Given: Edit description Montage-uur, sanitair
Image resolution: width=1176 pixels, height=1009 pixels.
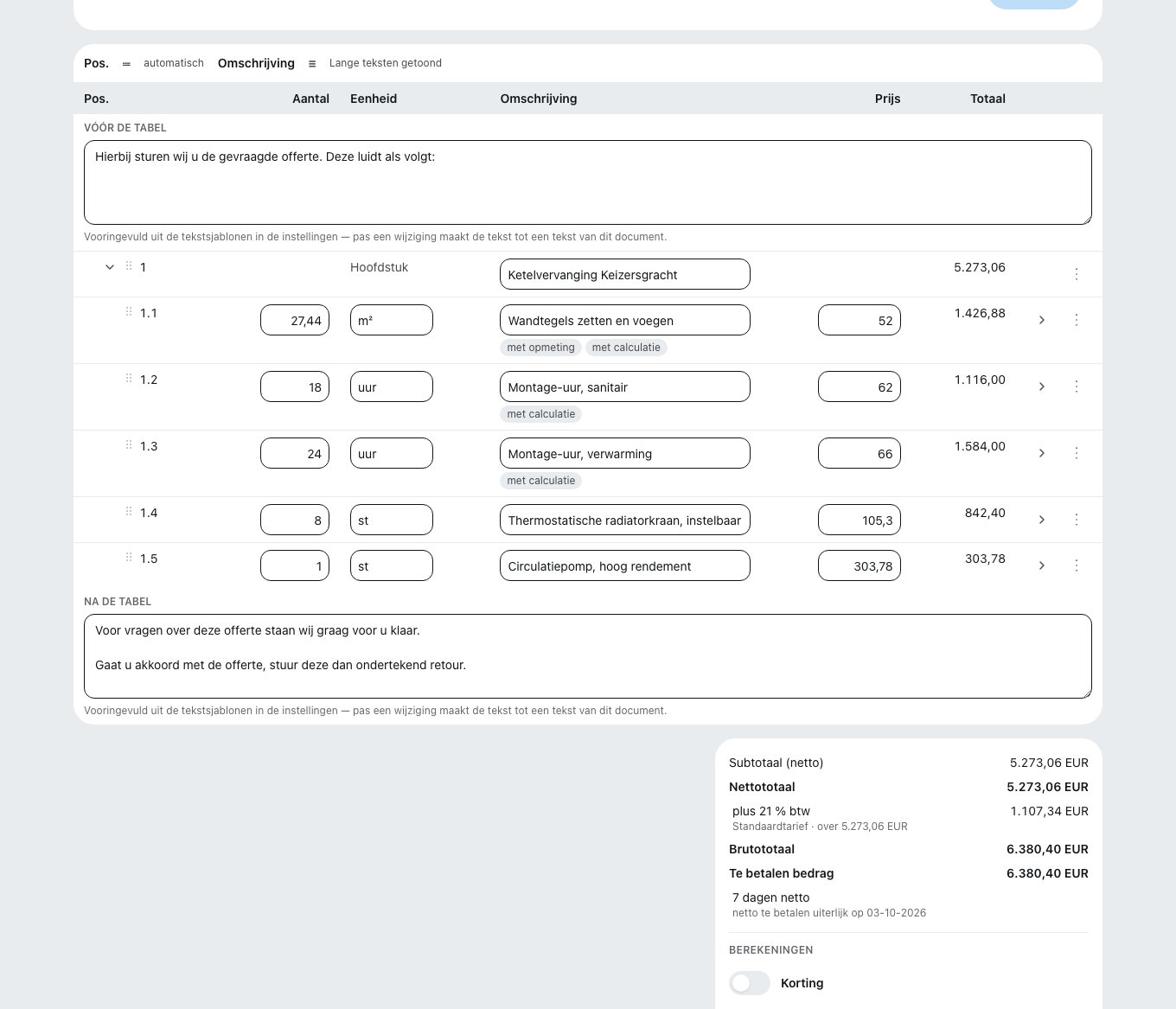Looking at the screenshot, I should tap(625, 386).
